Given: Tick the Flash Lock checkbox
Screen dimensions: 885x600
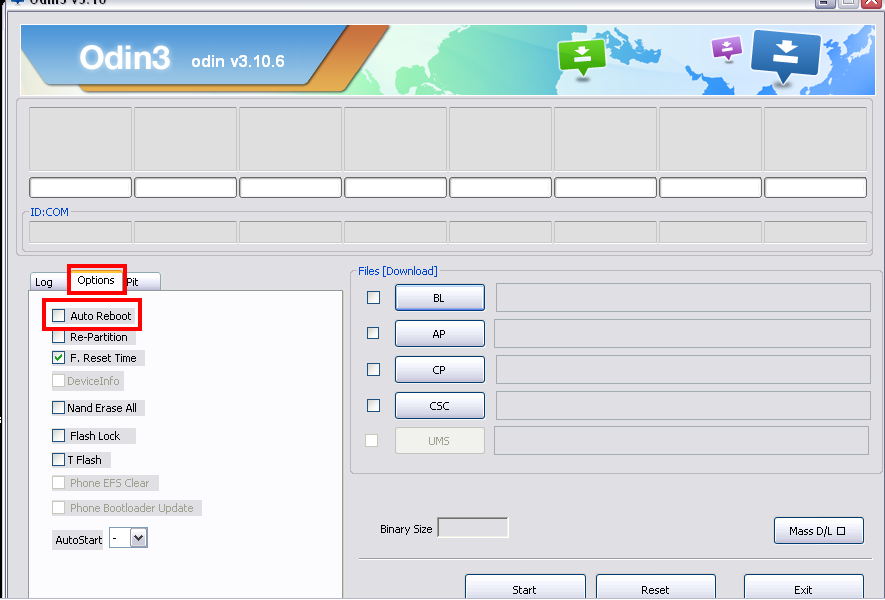Looking at the screenshot, I should pyautogui.click(x=59, y=436).
